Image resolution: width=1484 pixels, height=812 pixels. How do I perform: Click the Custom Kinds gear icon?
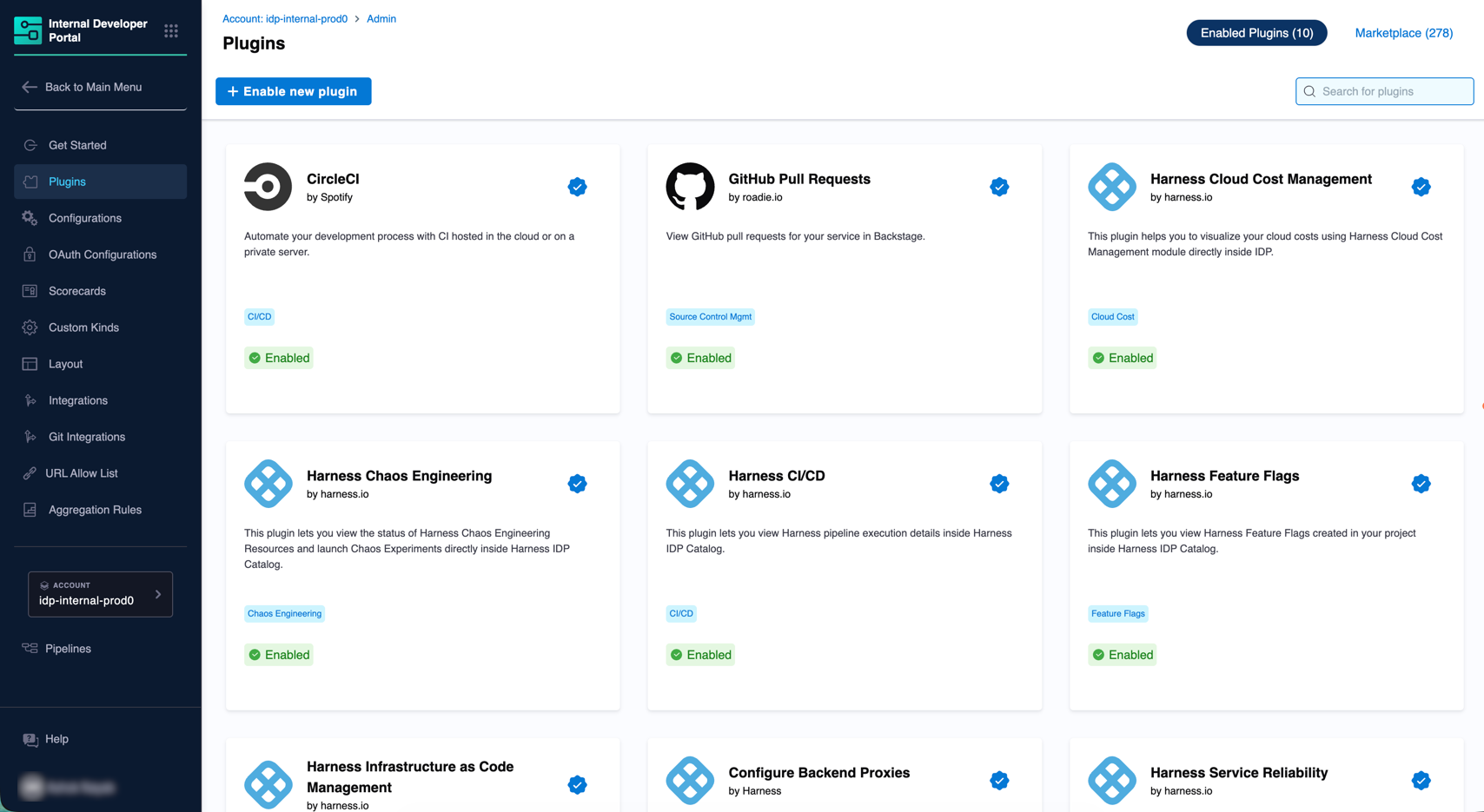30,327
